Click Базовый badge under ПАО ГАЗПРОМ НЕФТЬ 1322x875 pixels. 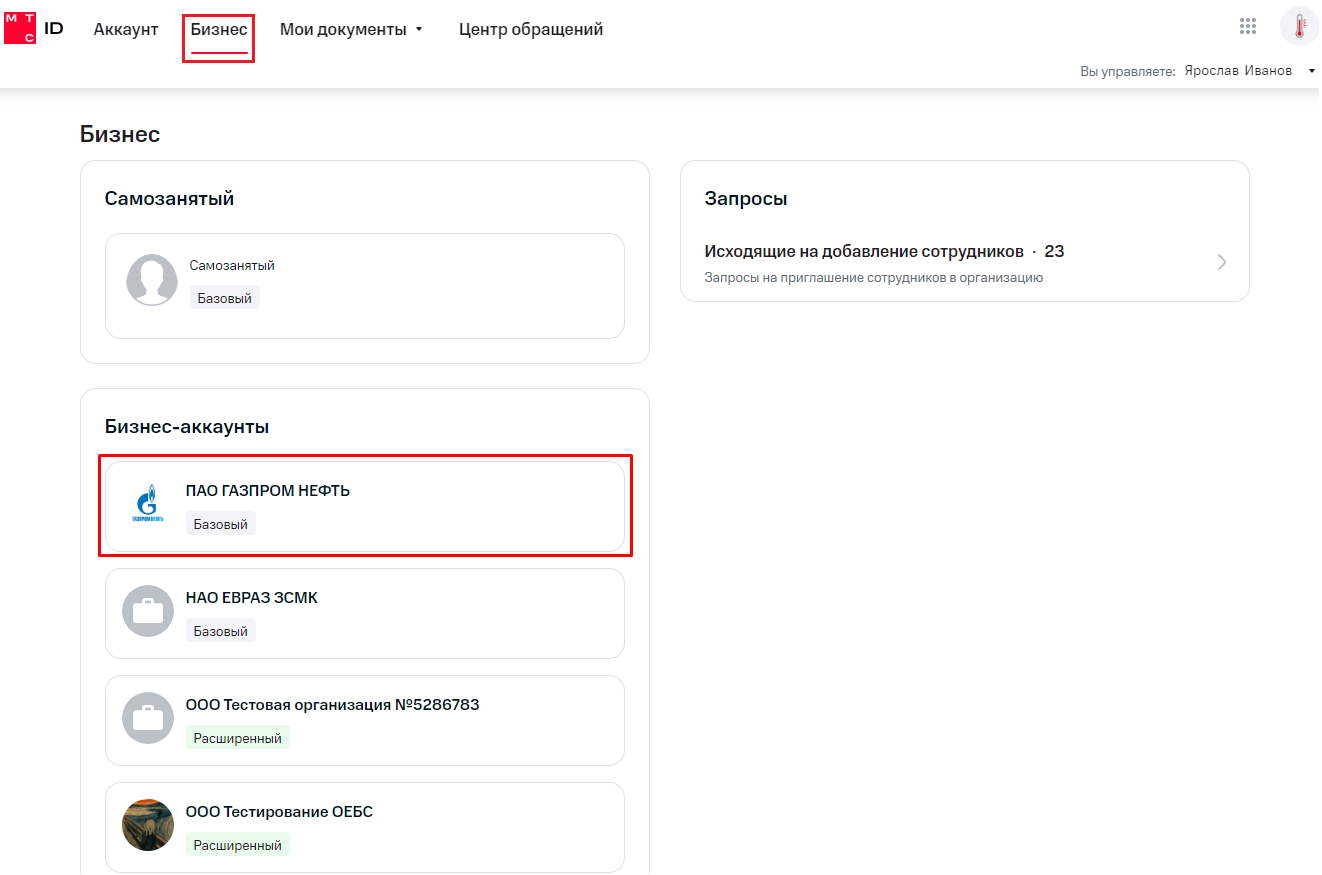point(221,524)
